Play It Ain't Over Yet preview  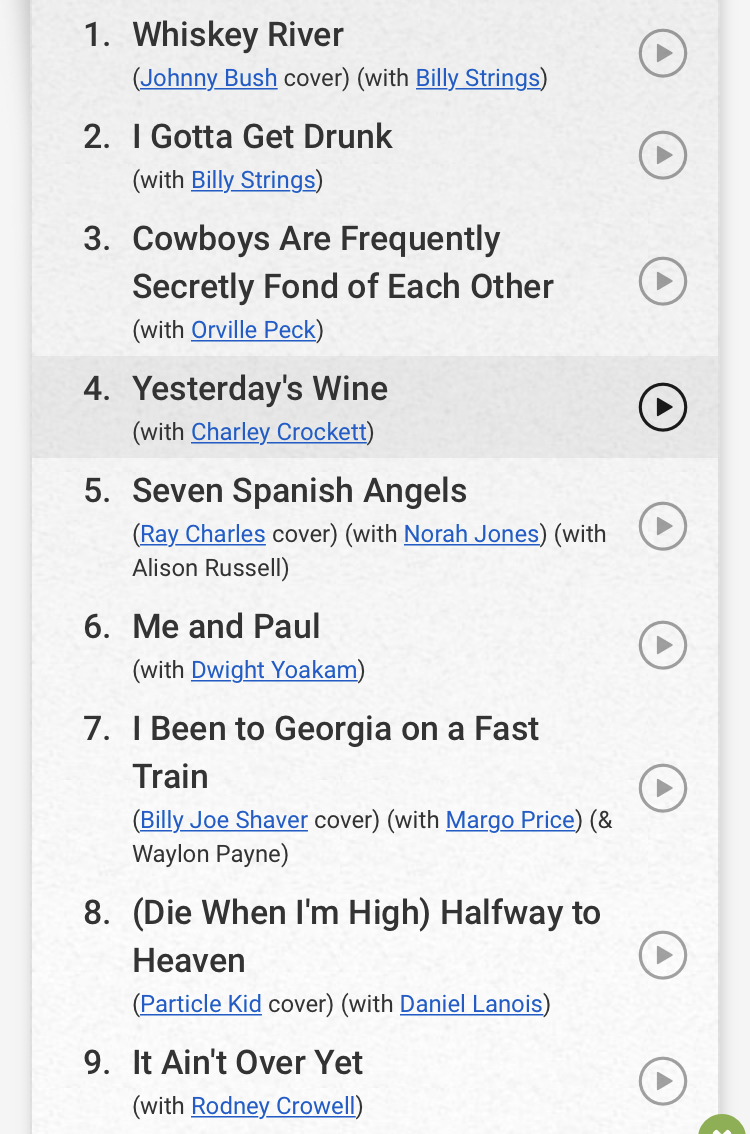tap(662, 1081)
